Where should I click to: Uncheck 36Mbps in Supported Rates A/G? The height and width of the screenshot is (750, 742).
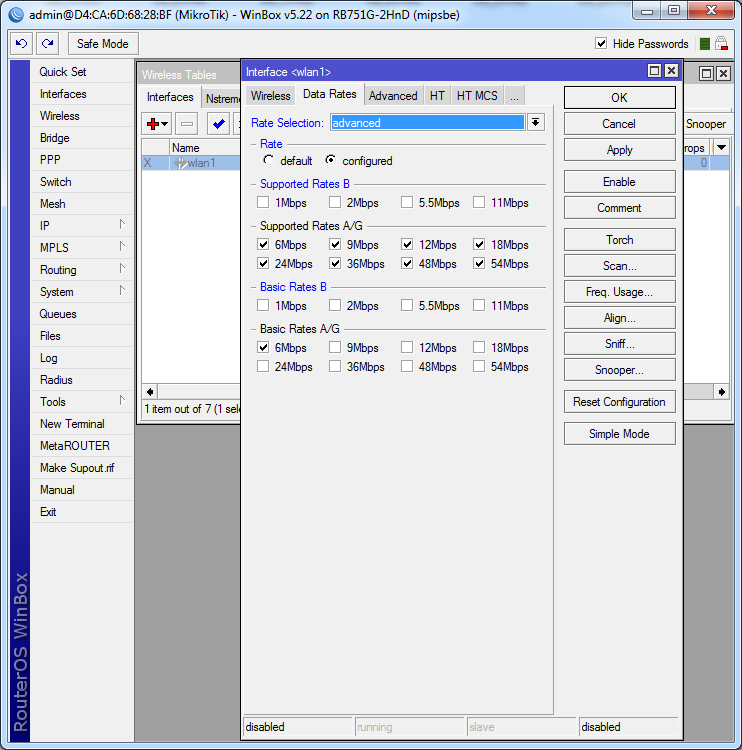[335, 263]
